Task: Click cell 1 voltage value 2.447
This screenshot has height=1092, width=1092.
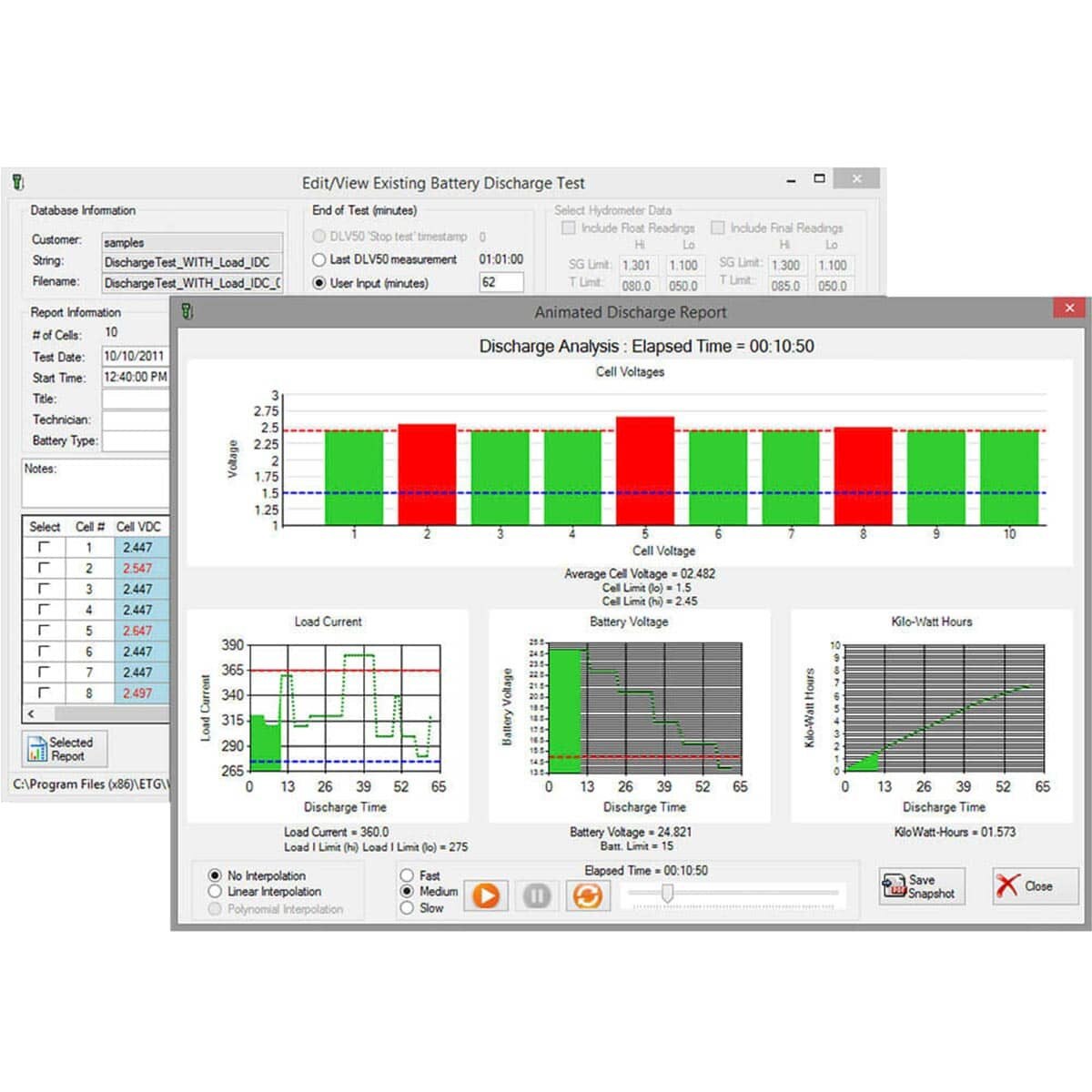Action: click(142, 547)
